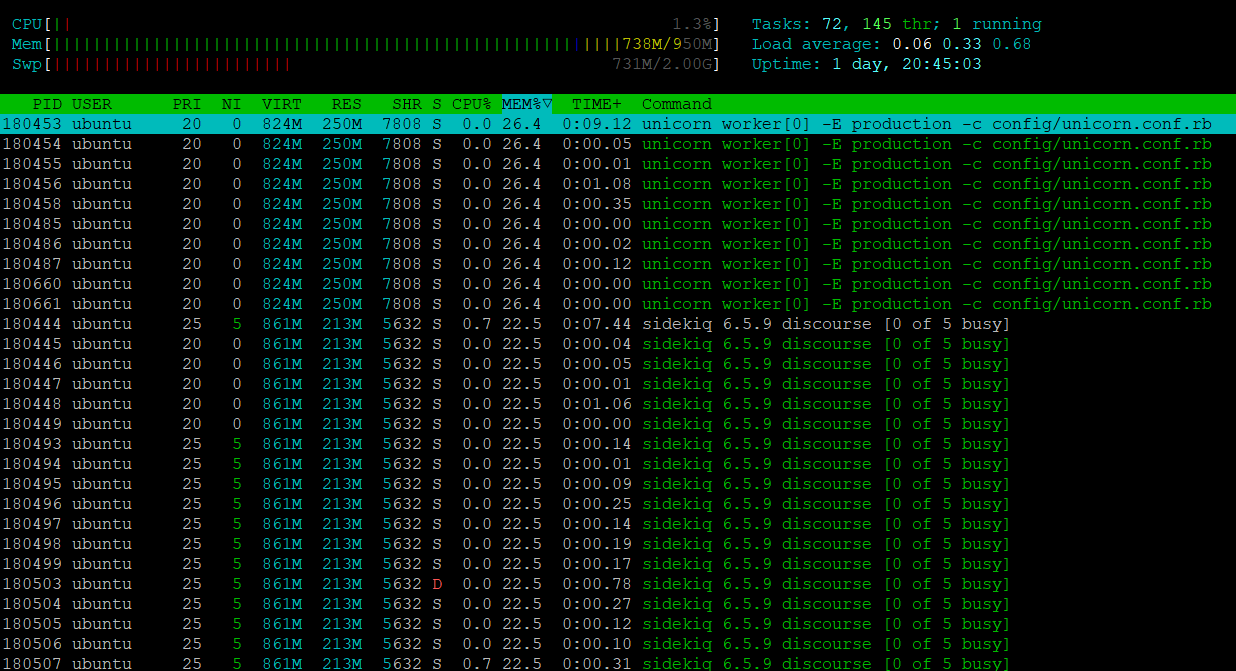The height and width of the screenshot is (671, 1236).
Task: Select process row with PID 180445
Action: [x=618, y=344]
